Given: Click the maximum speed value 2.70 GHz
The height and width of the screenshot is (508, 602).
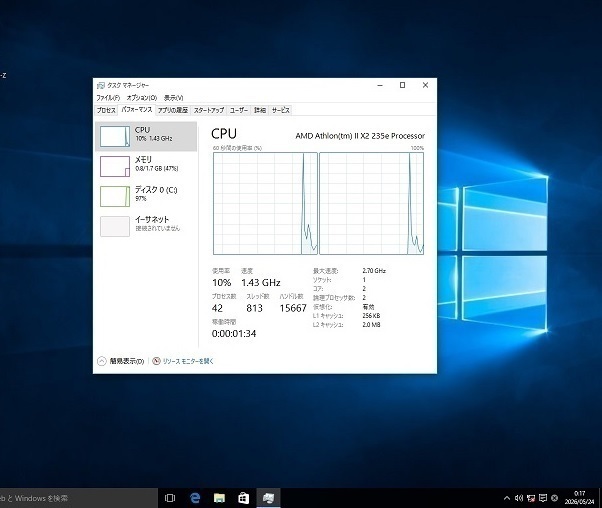Looking at the screenshot, I should [374, 271].
